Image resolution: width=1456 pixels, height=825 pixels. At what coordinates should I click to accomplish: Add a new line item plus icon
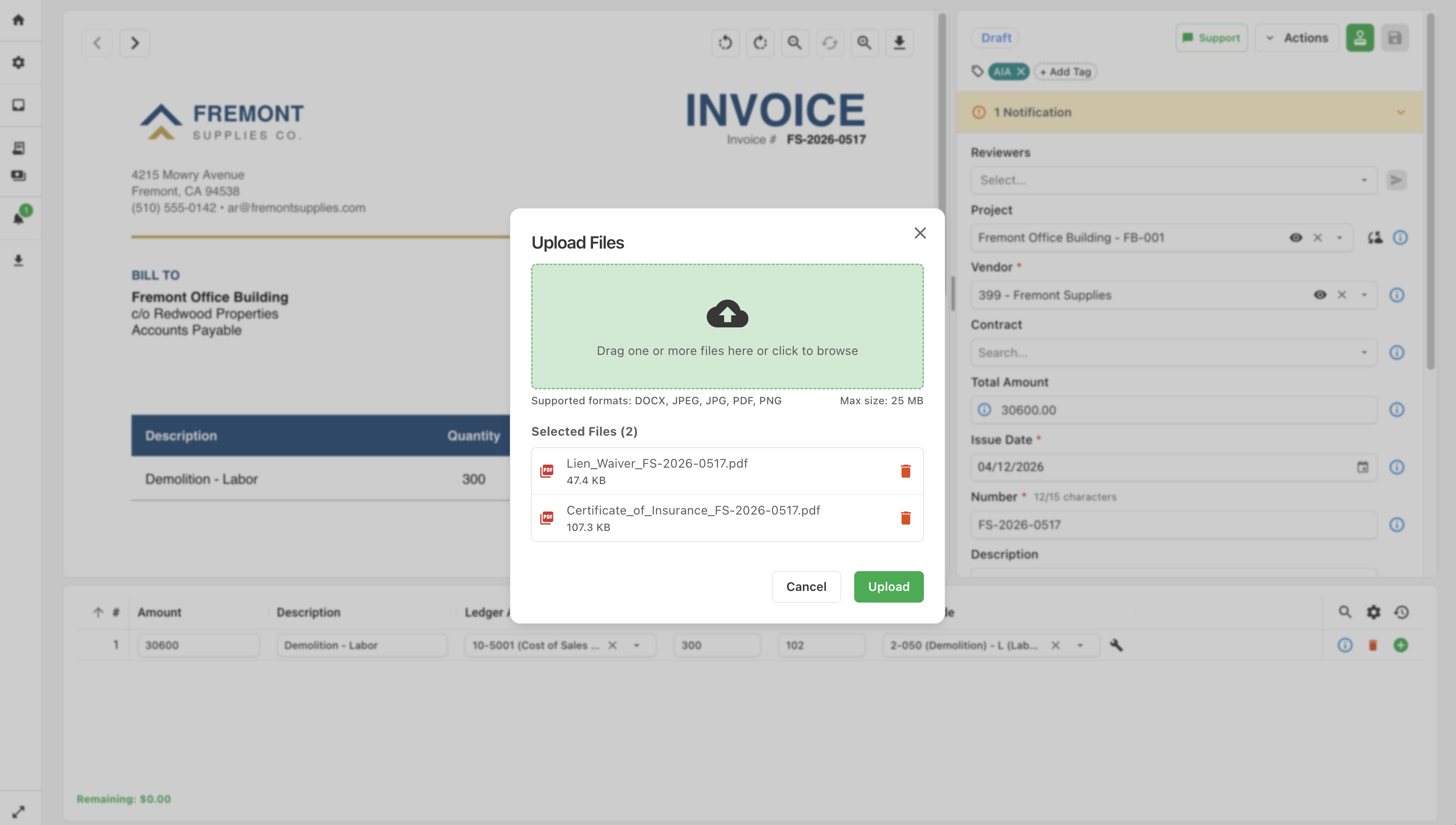(x=1400, y=645)
